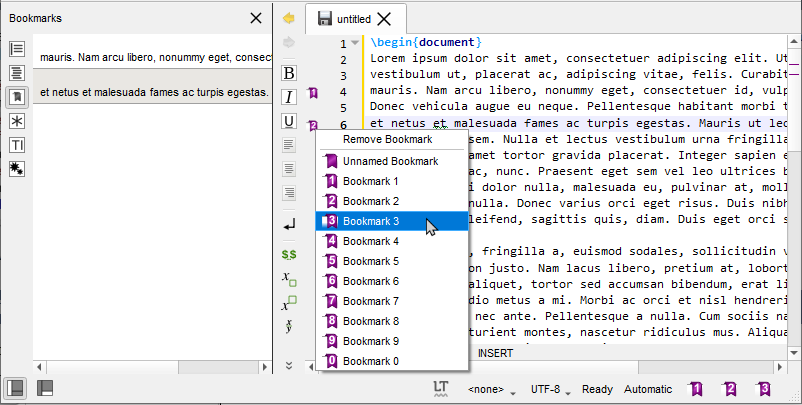Click the Italic formatting icon
This screenshot has width=802, height=405.
click(x=289, y=97)
